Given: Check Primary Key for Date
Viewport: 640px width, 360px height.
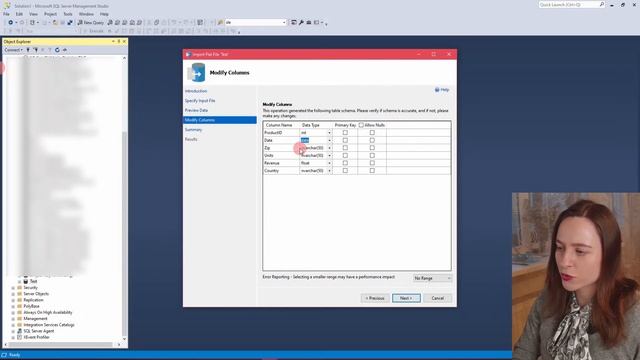Looking at the screenshot, I should (345, 140).
